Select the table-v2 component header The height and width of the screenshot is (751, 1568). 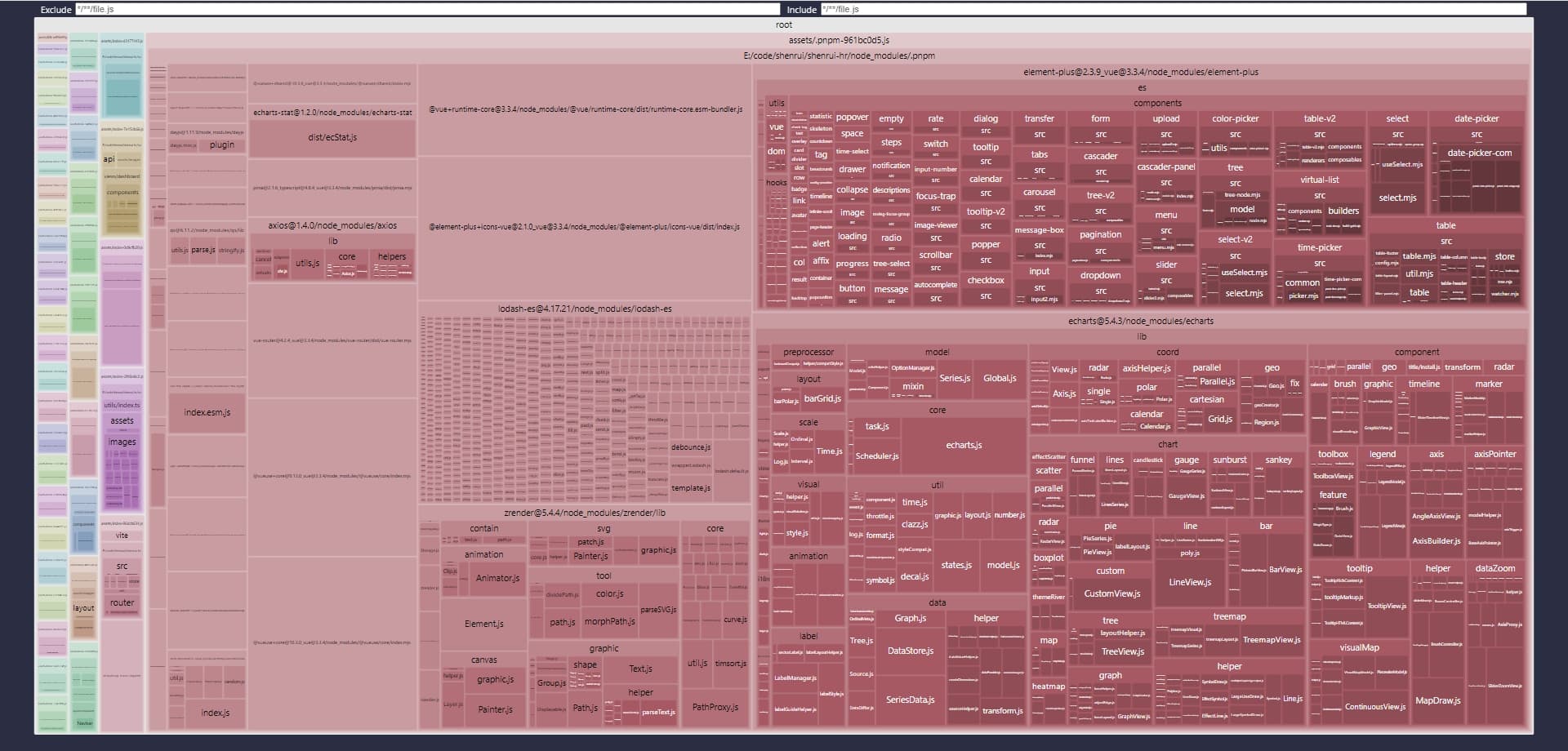click(1319, 118)
